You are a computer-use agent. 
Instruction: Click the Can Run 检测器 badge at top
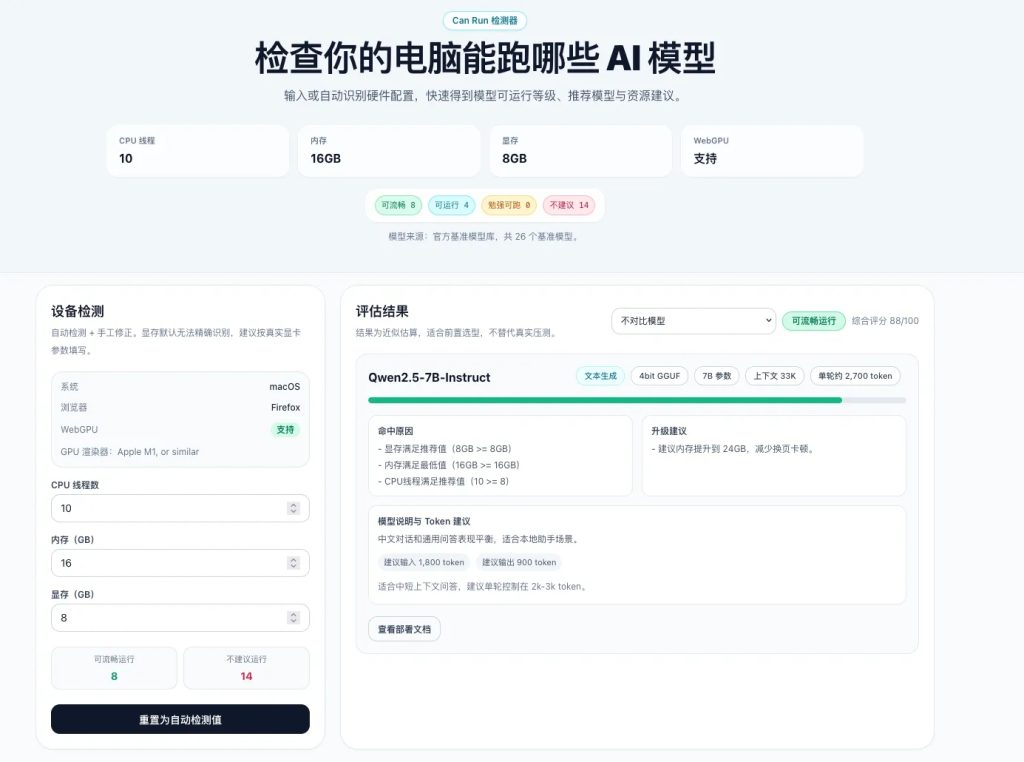point(484,20)
